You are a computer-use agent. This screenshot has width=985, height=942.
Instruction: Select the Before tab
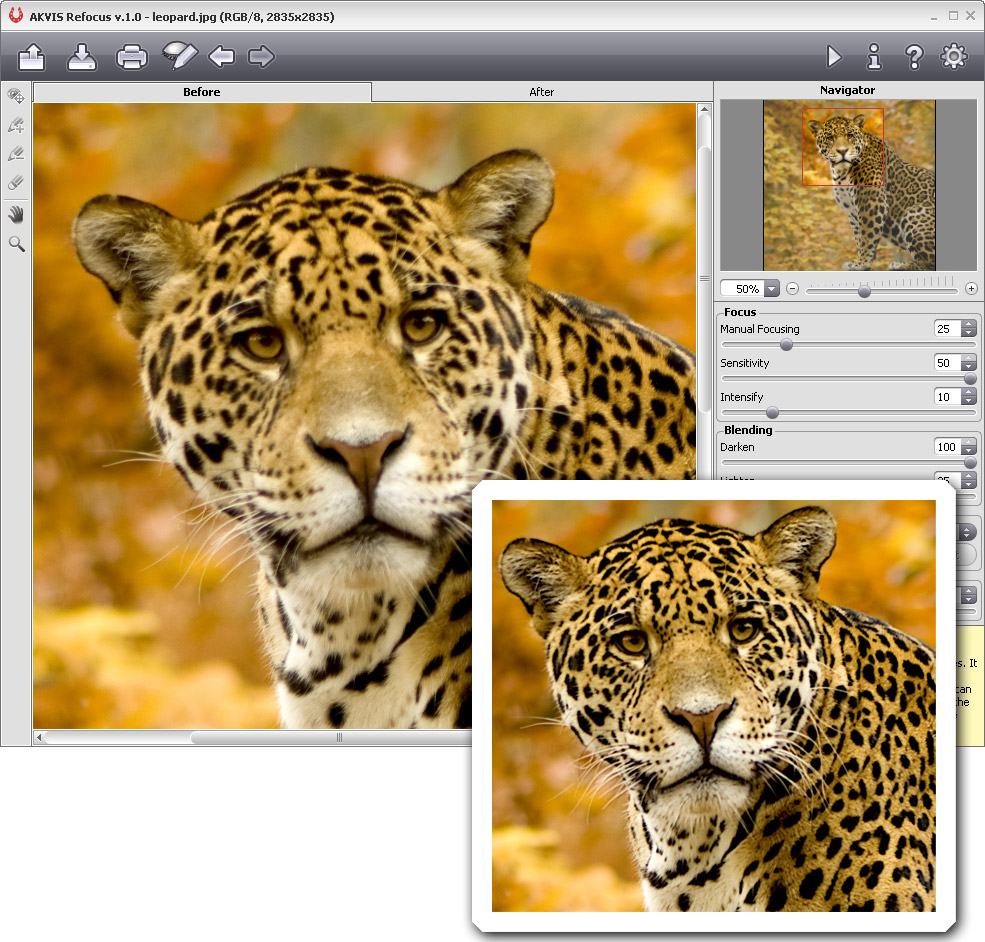coord(202,92)
